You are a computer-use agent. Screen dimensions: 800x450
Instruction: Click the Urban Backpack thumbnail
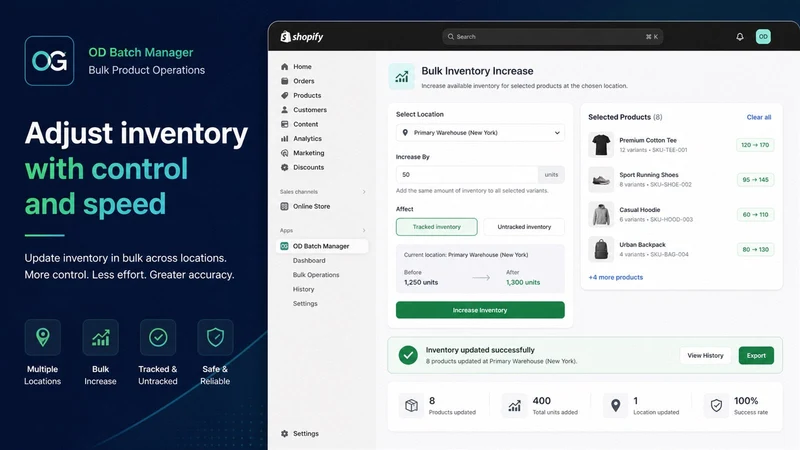(601, 249)
